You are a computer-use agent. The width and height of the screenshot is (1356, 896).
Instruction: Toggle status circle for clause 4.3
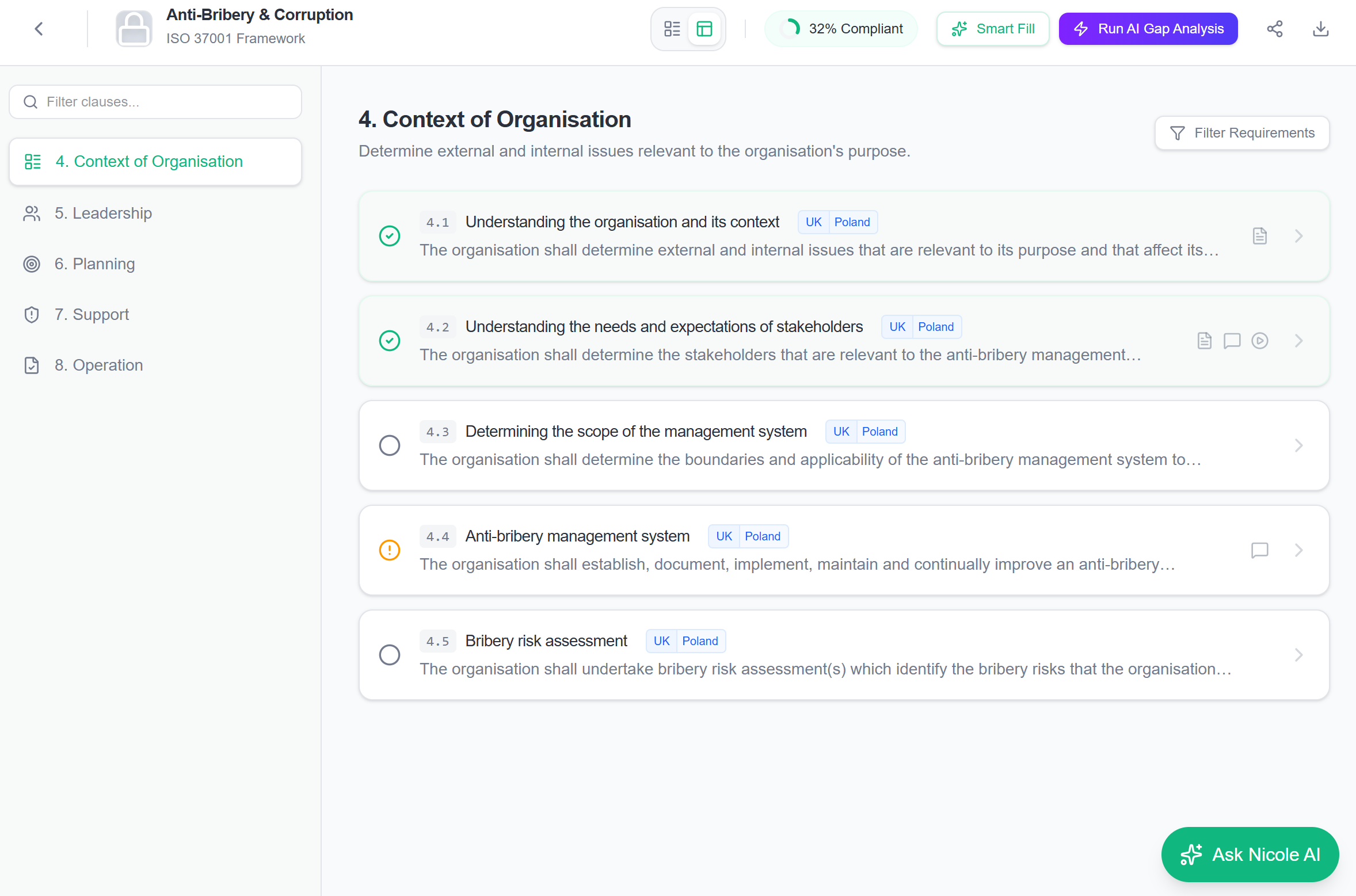[x=390, y=445]
